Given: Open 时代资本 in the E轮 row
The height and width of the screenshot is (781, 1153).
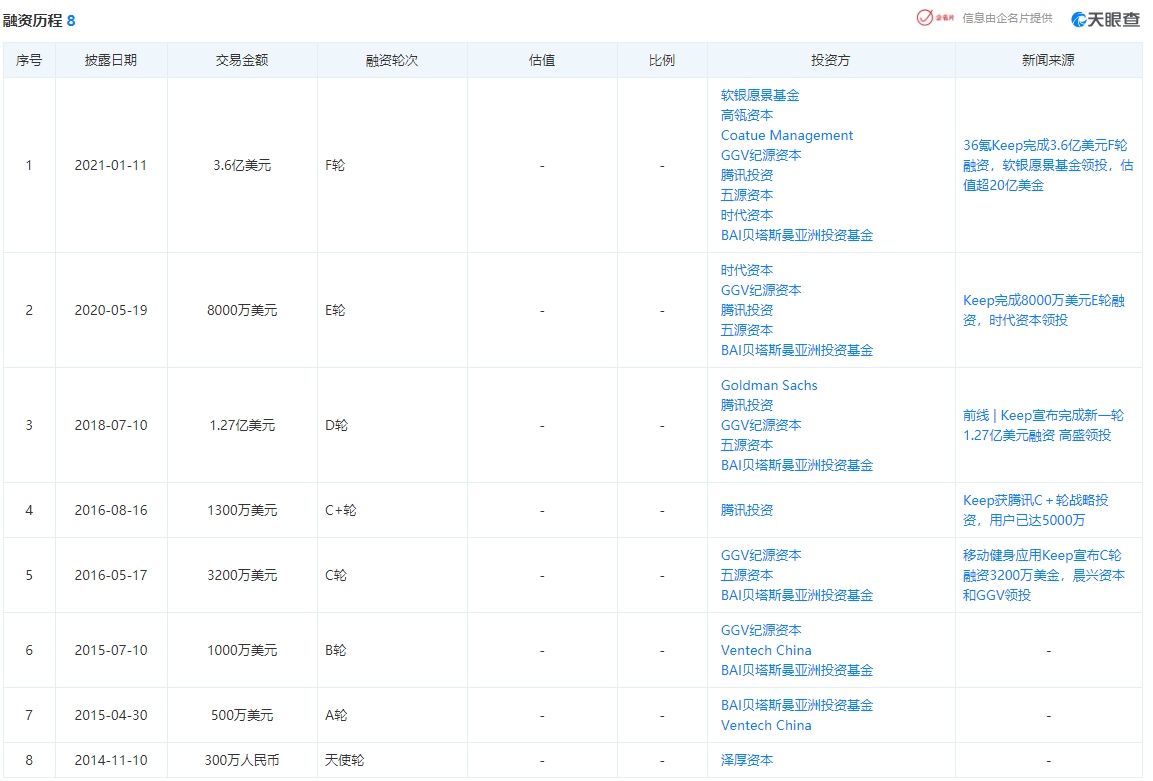Looking at the screenshot, I should pos(746,270).
